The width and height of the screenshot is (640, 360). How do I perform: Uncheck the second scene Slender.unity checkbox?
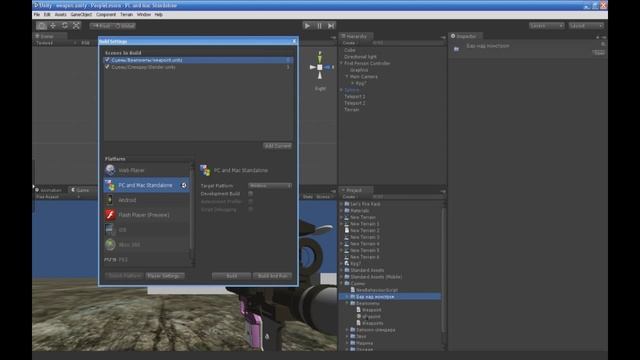coord(107,67)
